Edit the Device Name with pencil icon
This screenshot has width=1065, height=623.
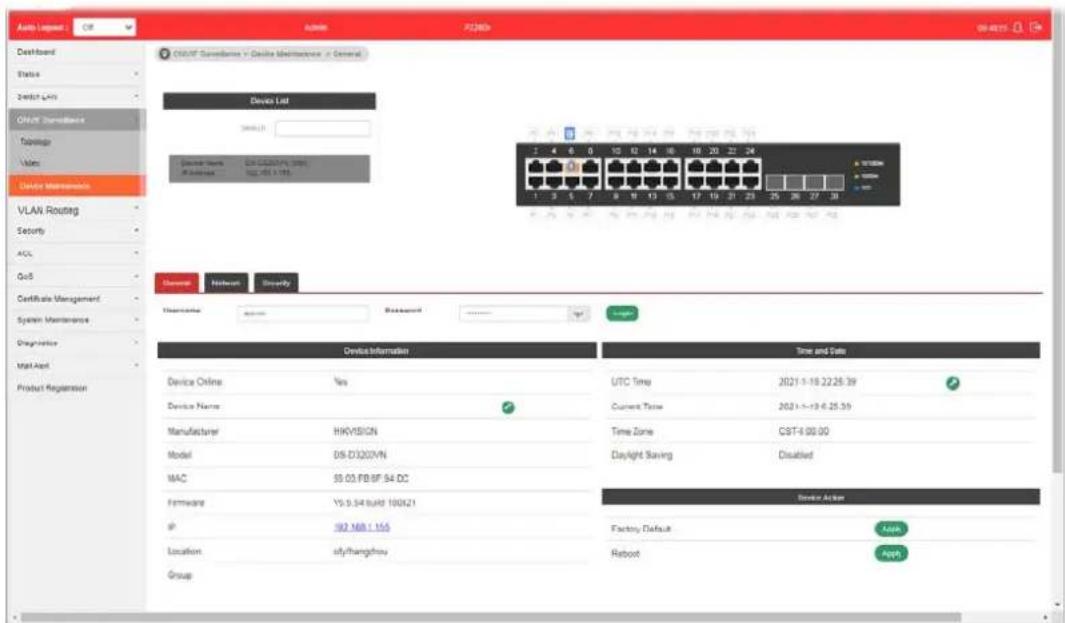coord(508,407)
